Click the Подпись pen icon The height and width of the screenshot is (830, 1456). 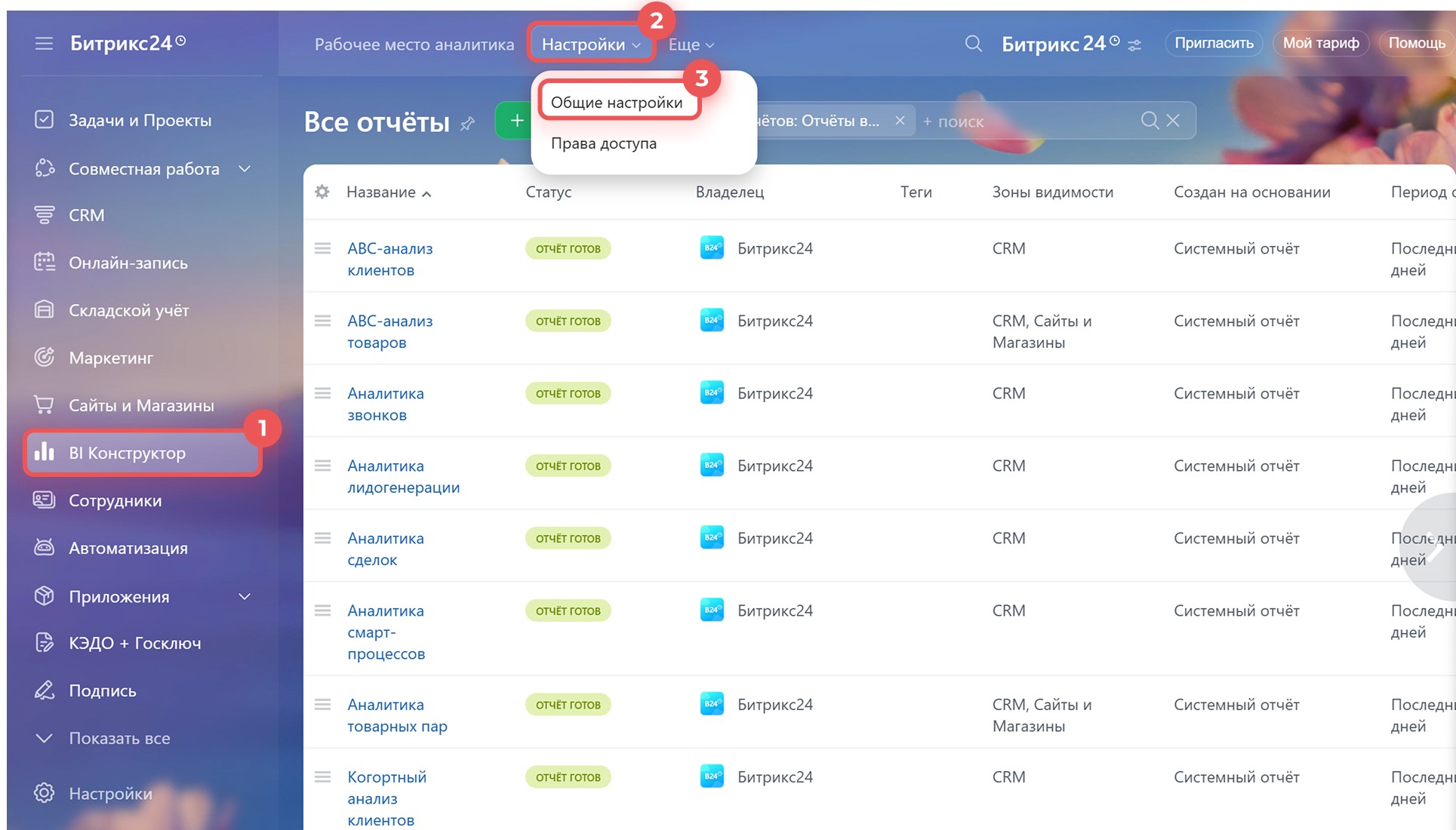tap(44, 690)
